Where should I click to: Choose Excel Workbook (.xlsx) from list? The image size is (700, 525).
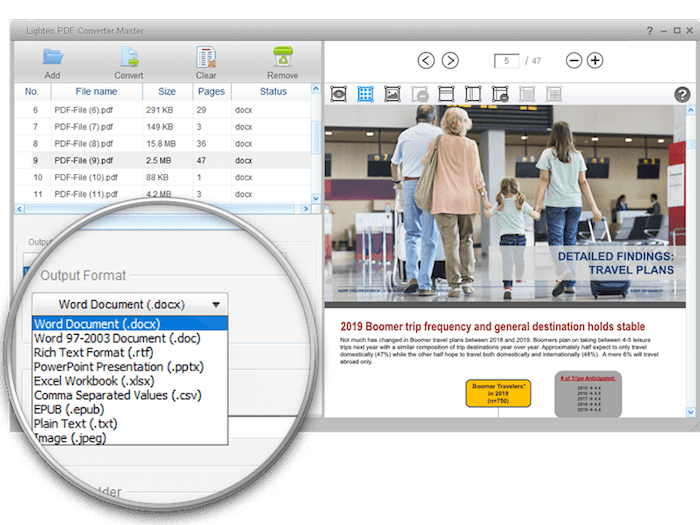click(x=93, y=381)
